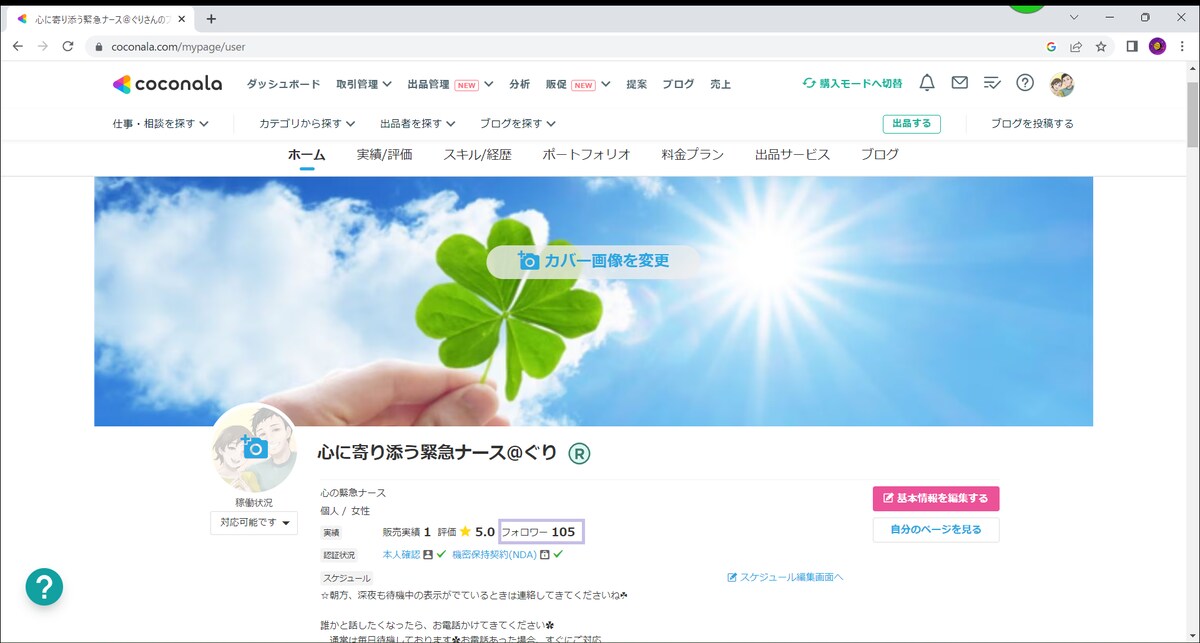Image resolution: width=1200 pixels, height=643 pixels.
Task: Expand the 販促 menu
Action: [578, 84]
